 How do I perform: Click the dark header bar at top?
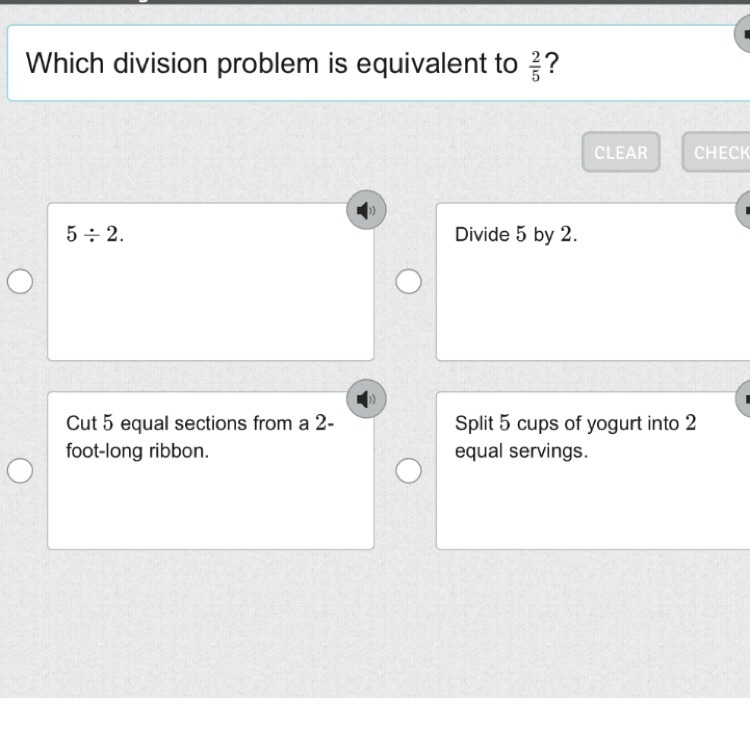point(375,2)
